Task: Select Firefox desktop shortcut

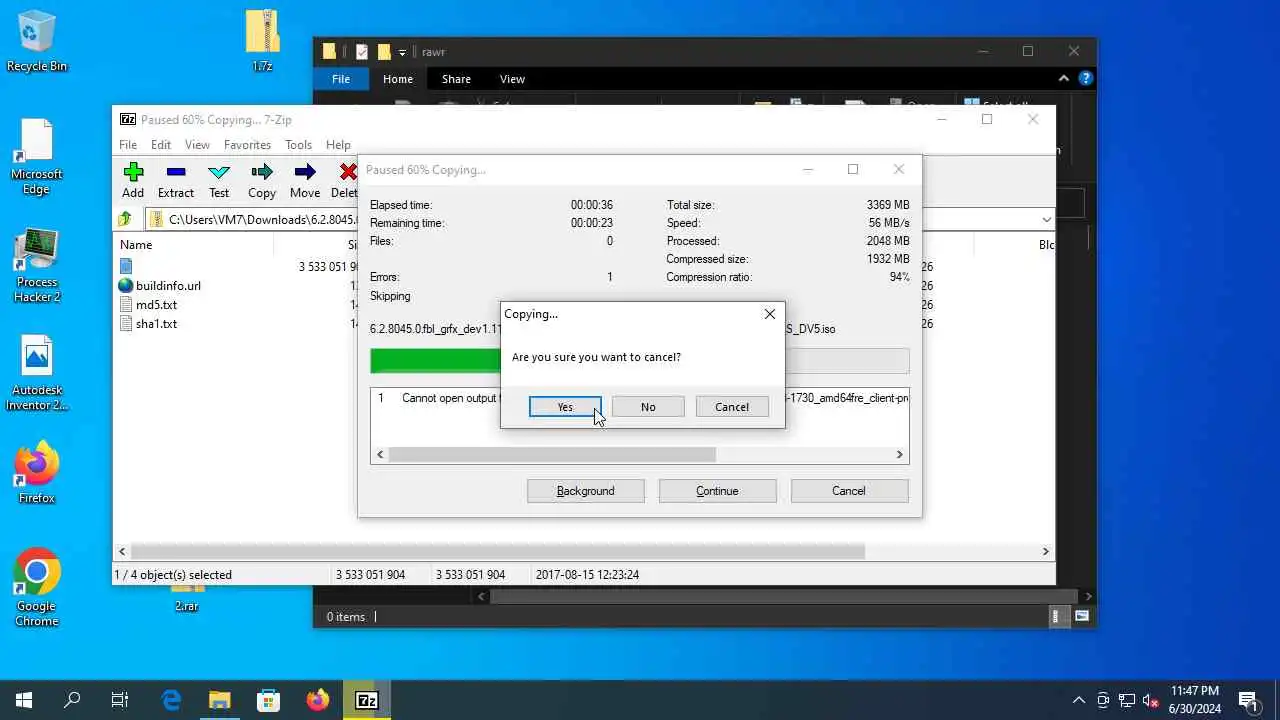Action: [x=37, y=473]
